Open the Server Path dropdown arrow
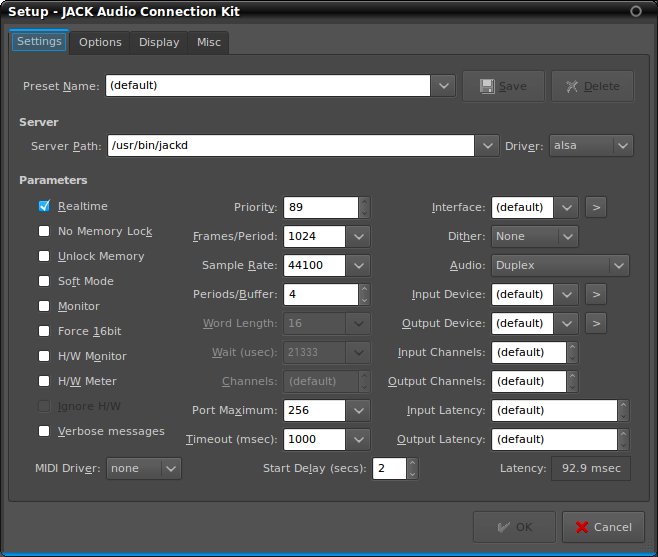Screen dimensions: 658x557 pos(487,146)
